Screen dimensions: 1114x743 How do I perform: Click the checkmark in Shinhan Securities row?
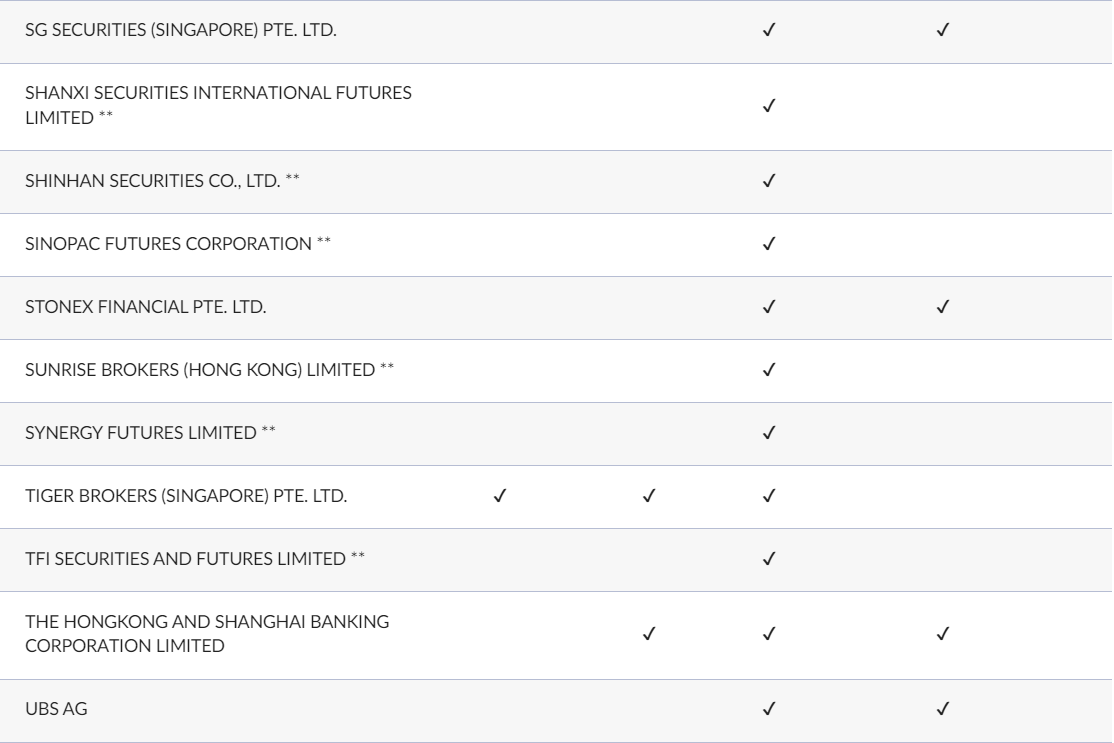[x=769, y=181]
